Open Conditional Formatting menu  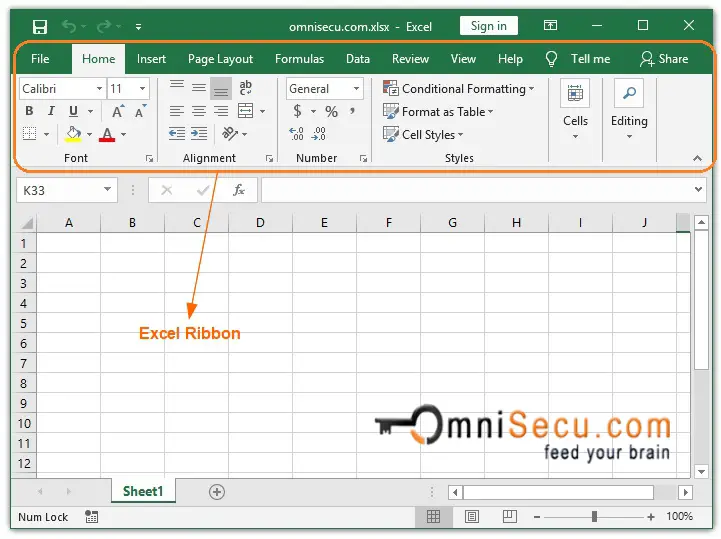click(x=458, y=88)
